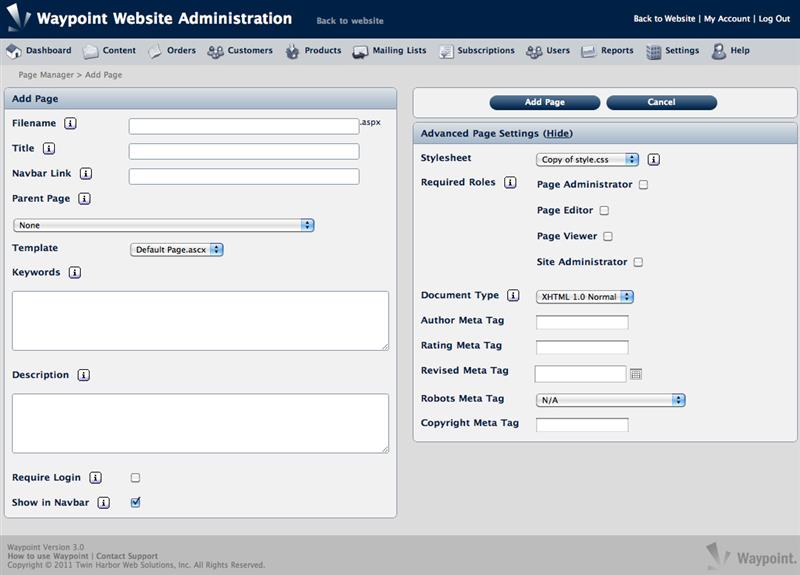800x575 pixels.
Task: Check the Page Editor role
Action: [605, 210]
